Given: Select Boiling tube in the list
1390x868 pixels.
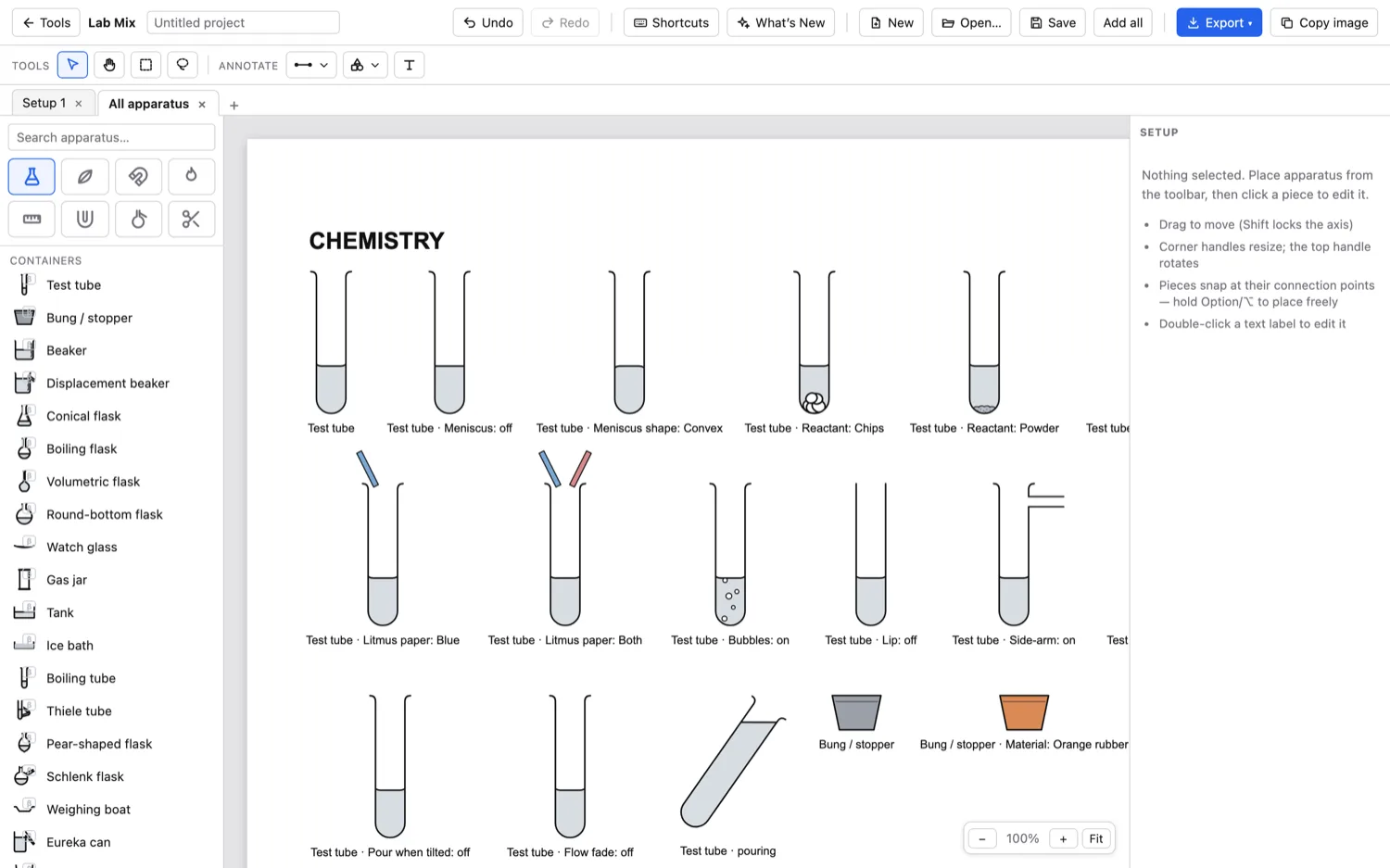Looking at the screenshot, I should coord(111,678).
